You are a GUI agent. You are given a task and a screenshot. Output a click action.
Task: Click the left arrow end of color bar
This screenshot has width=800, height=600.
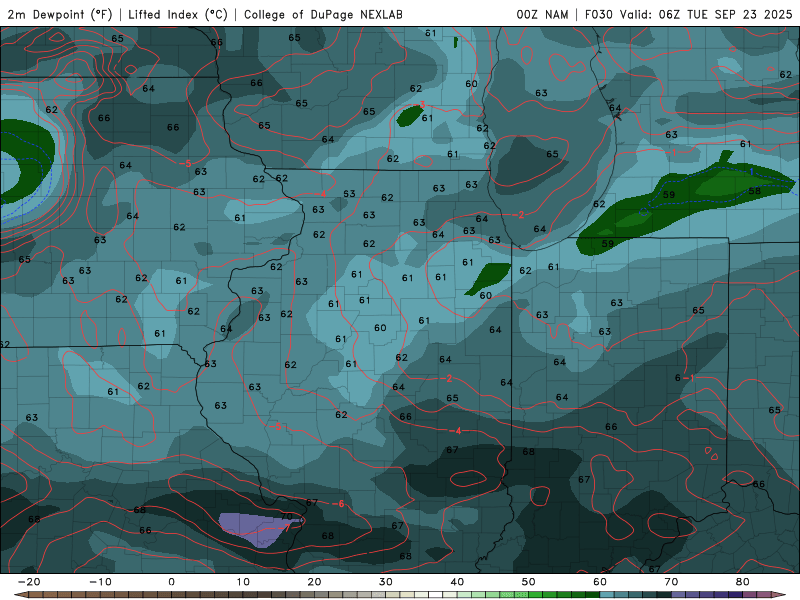(x=20, y=595)
